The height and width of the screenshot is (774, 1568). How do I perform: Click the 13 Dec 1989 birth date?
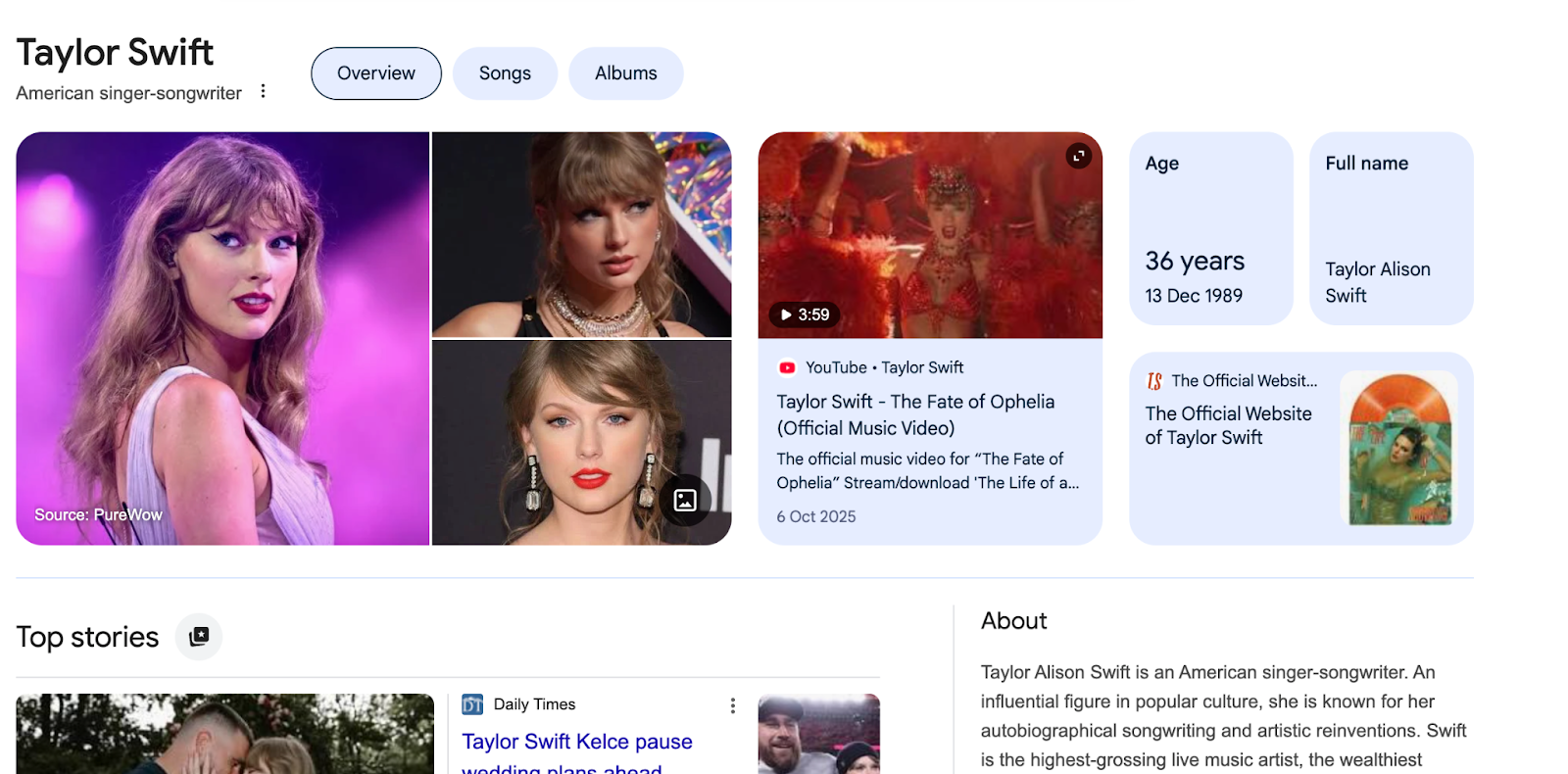[x=1194, y=296]
